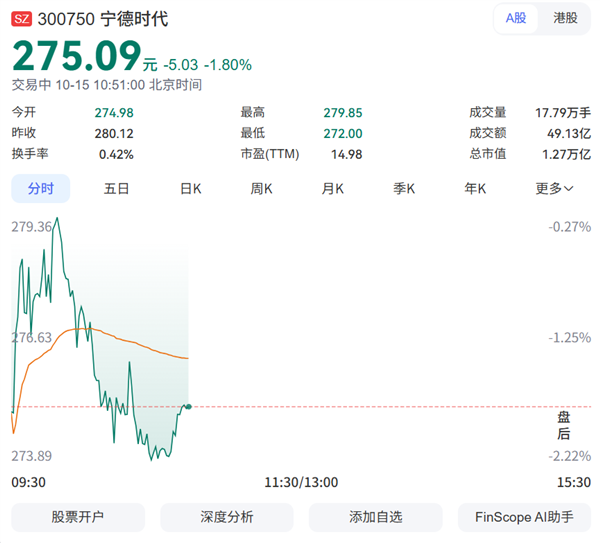
Task: Click the 市盈(TTM) value 14.98
Action: point(347,155)
